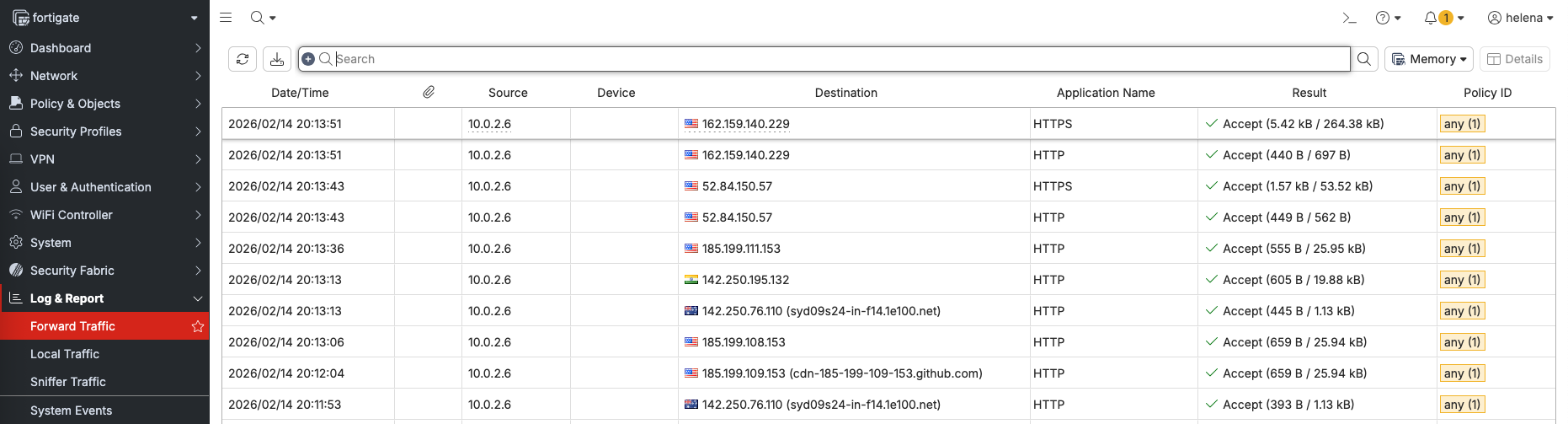Toggle the hamburger sidebar menu

pyautogui.click(x=226, y=18)
